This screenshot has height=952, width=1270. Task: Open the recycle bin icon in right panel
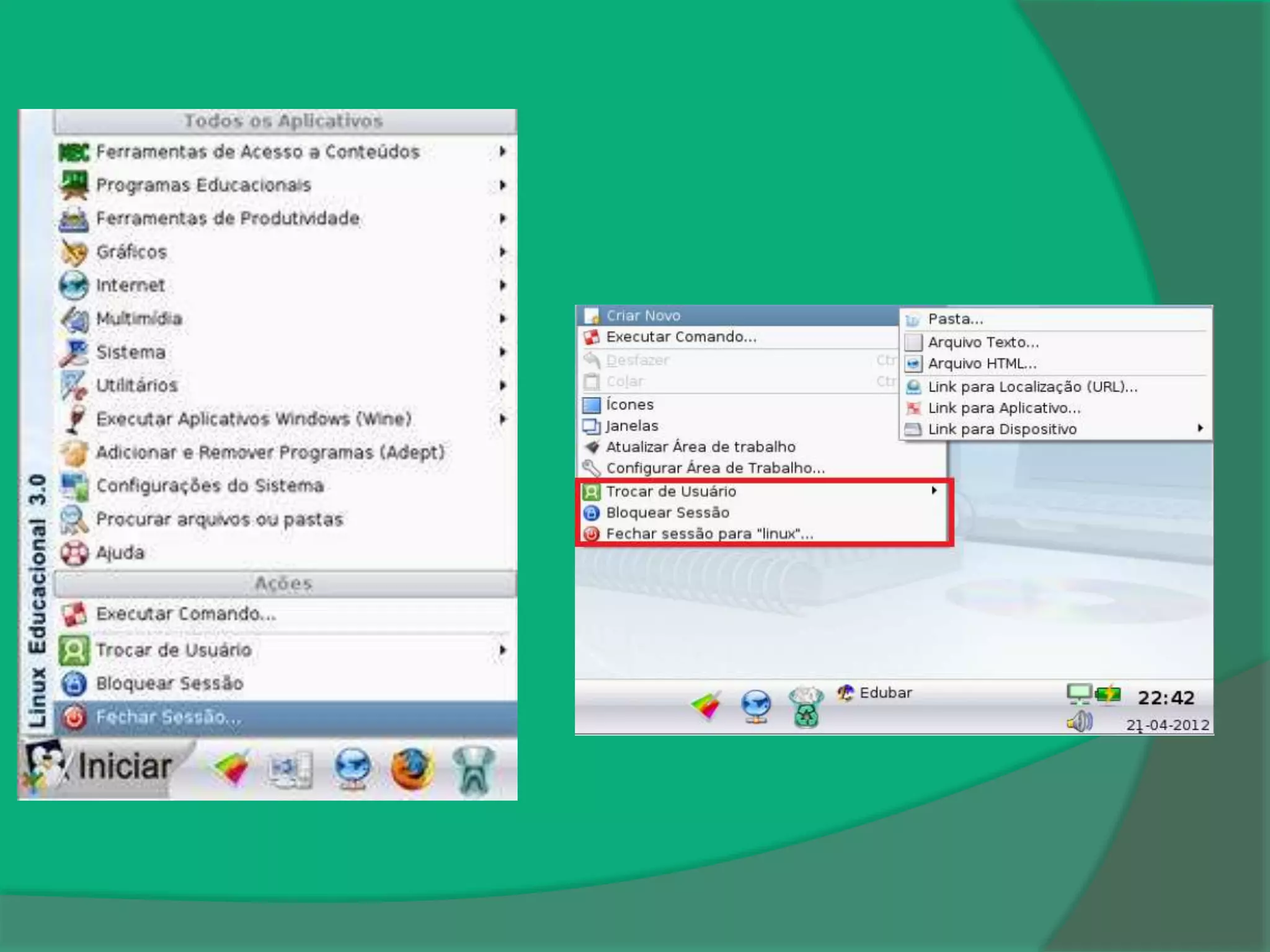click(x=806, y=707)
